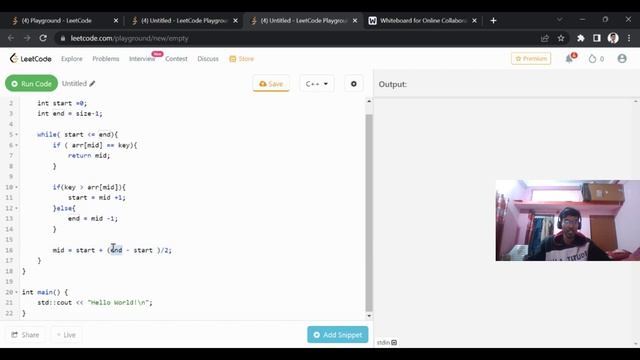
Task: Open the C++ language dropdown
Action: click(x=317, y=84)
